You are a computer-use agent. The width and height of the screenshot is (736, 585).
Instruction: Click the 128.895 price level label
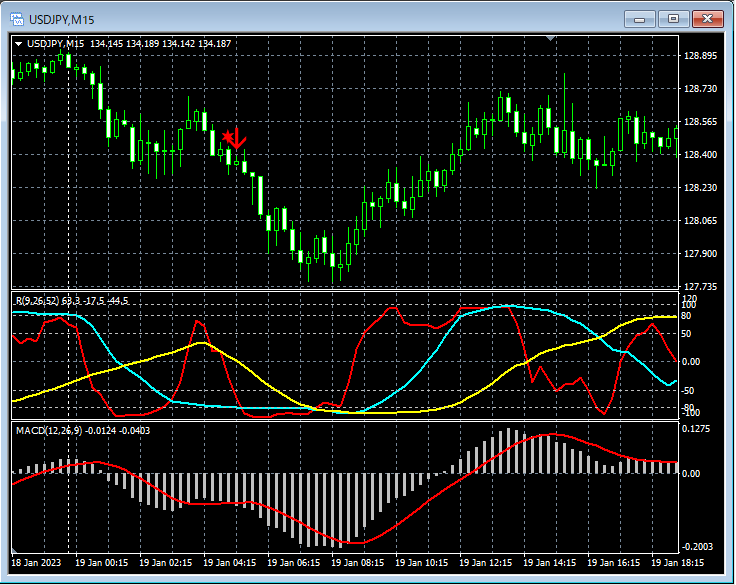coord(700,56)
